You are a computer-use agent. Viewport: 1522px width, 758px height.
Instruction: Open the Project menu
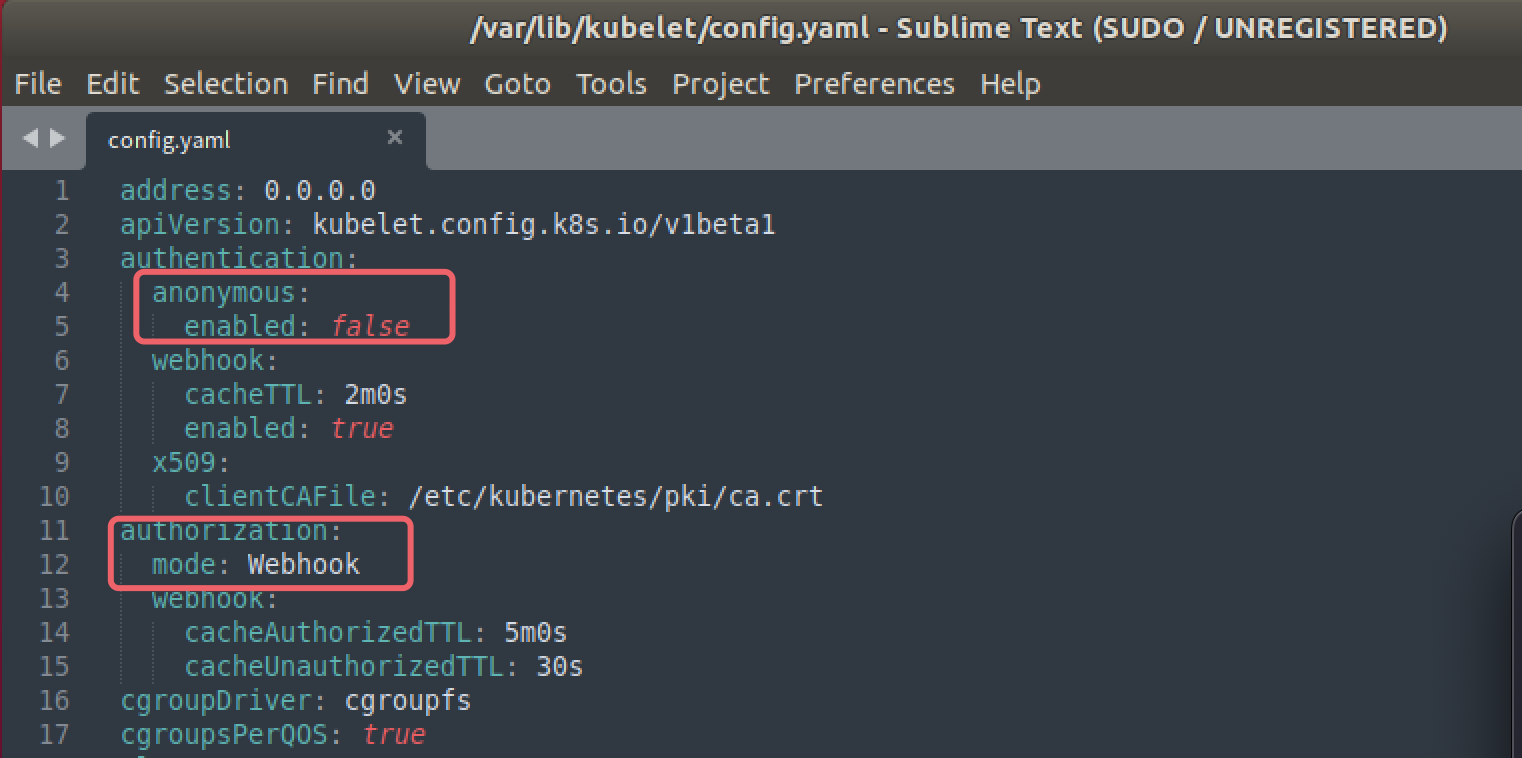coord(721,84)
